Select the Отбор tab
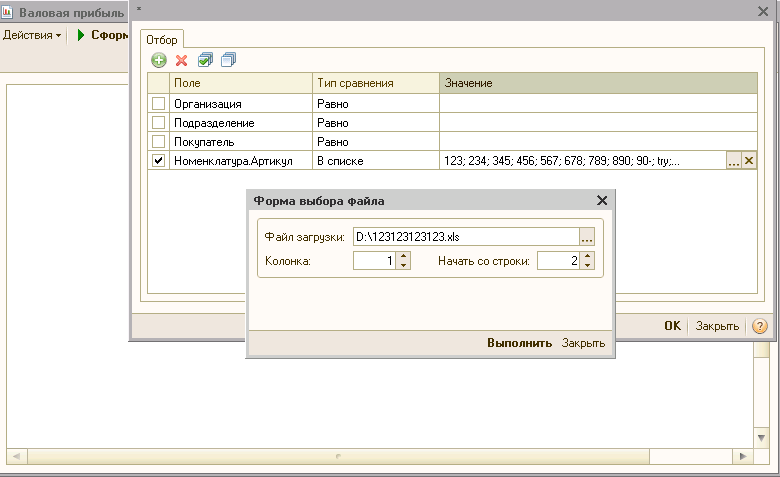Screen dimensions: 780x477 [161, 38]
